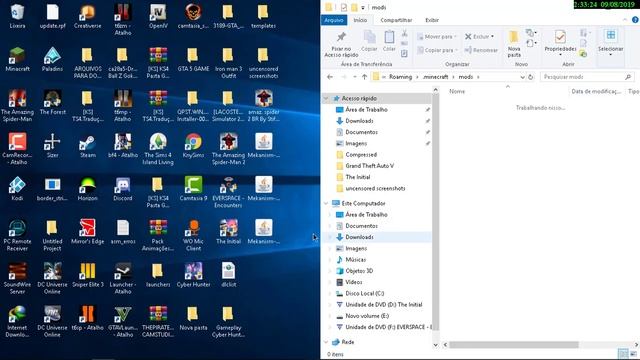Sort by the Nome column header
Image resolution: width=640 pixels, height=360 pixels.
point(457,91)
